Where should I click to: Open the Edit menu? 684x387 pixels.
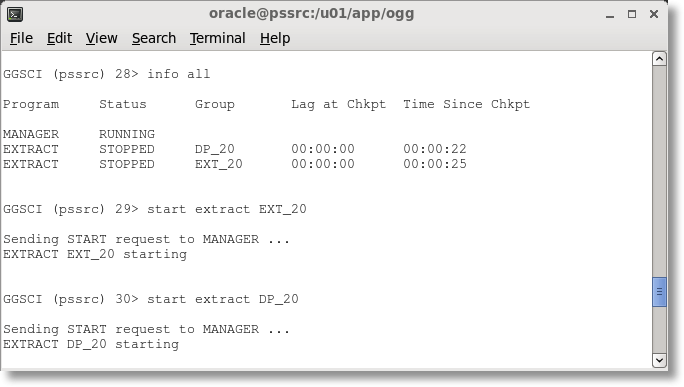59,38
